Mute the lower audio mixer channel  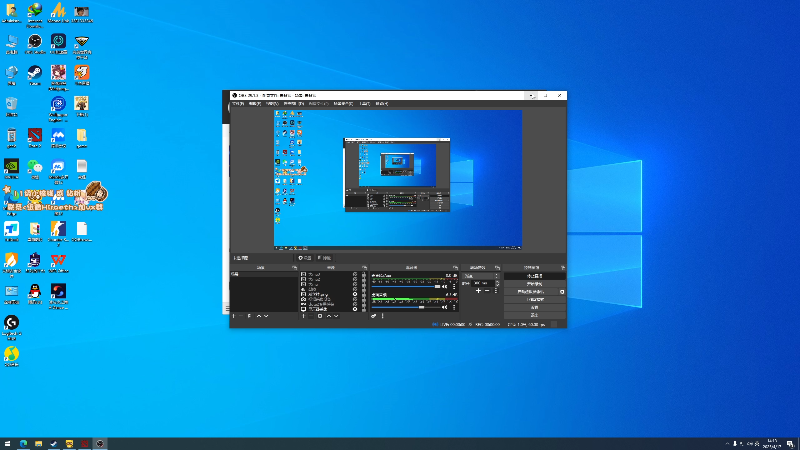coord(444,307)
